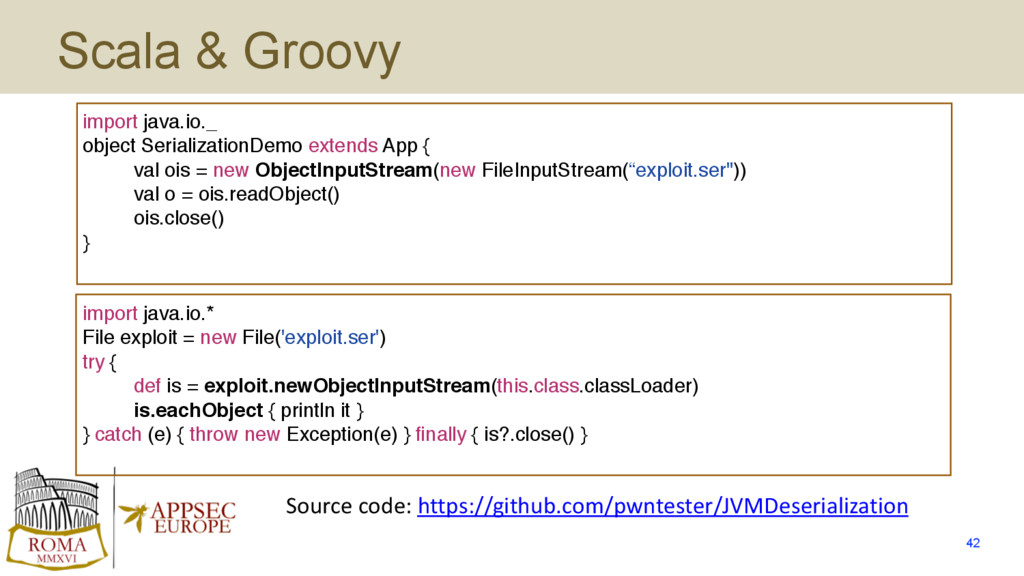Screen dimensions: 1024x576
Task: Click the slide number 42
Action: [972, 543]
